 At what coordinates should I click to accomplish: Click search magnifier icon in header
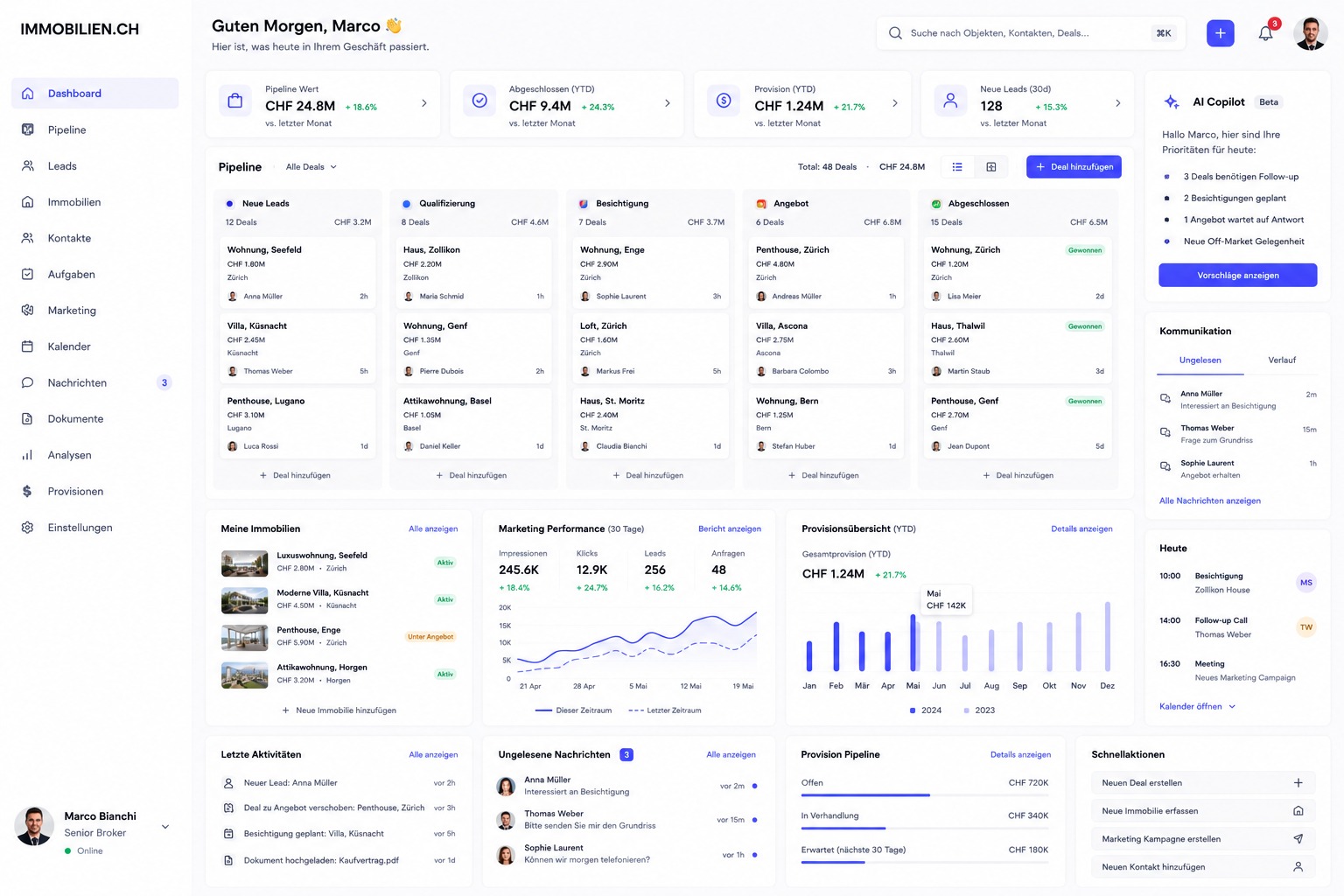pyautogui.click(x=895, y=33)
